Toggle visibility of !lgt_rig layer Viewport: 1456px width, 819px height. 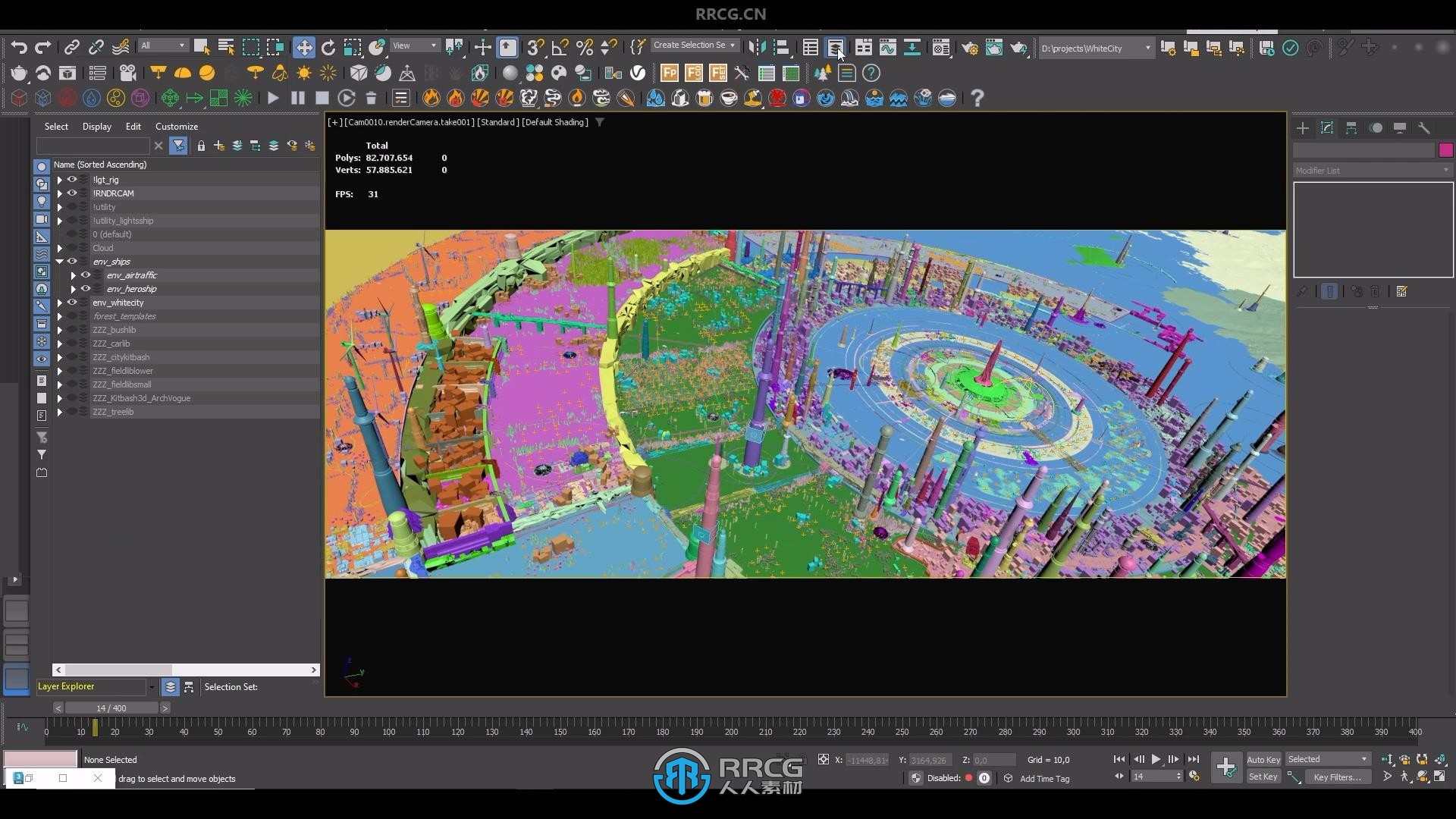click(x=72, y=180)
